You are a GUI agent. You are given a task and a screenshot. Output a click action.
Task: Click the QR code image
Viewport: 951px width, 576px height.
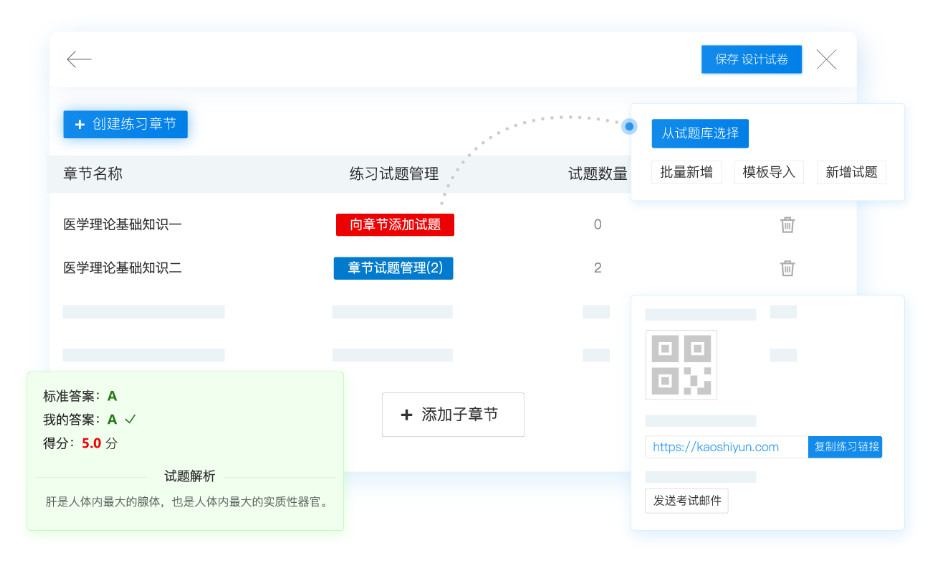tap(681, 364)
